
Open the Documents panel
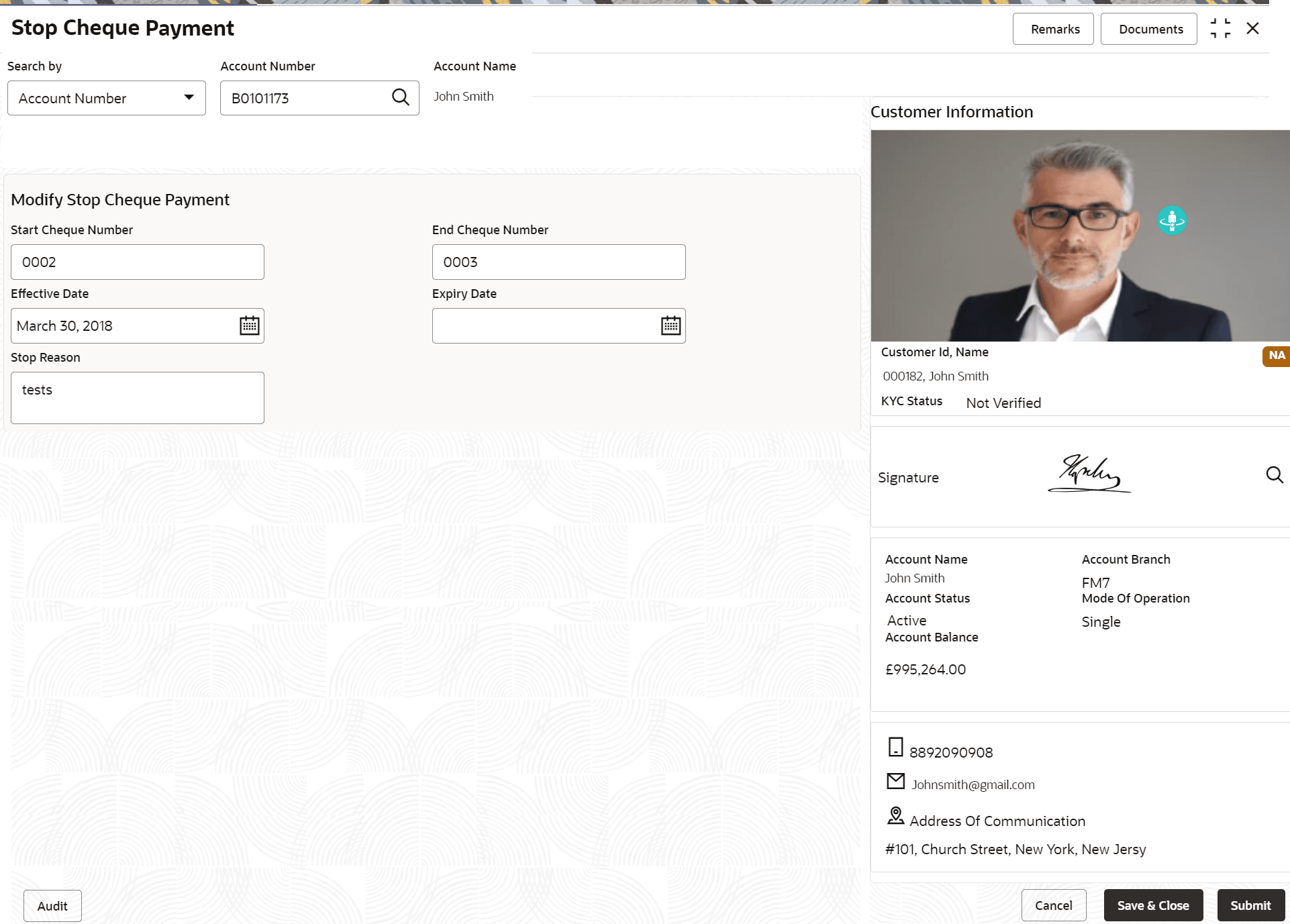click(1148, 29)
